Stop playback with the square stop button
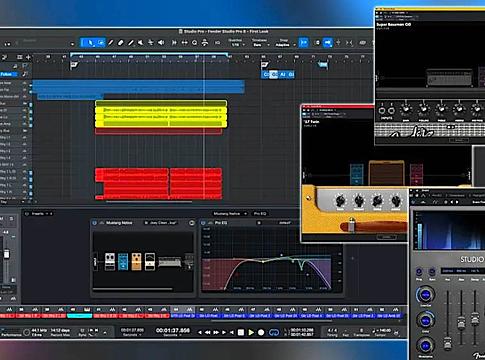Image resolution: width=485 pixels, height=360 pixels. click(x=241, y=332)
